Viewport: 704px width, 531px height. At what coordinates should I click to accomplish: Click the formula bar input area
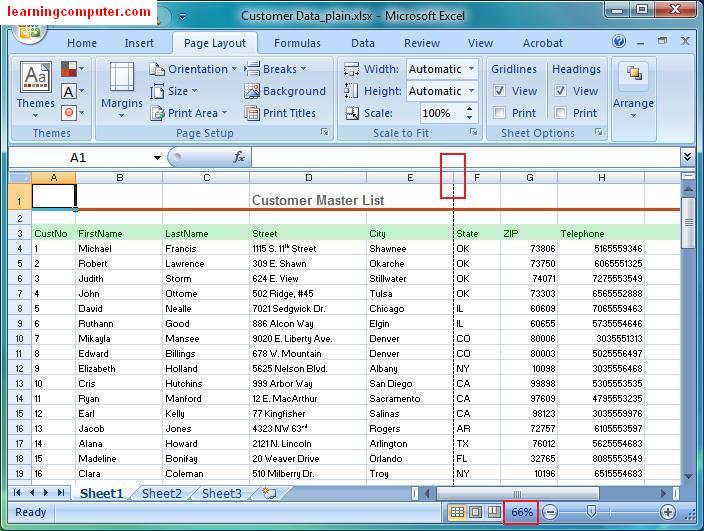click(x=466, y=157)
